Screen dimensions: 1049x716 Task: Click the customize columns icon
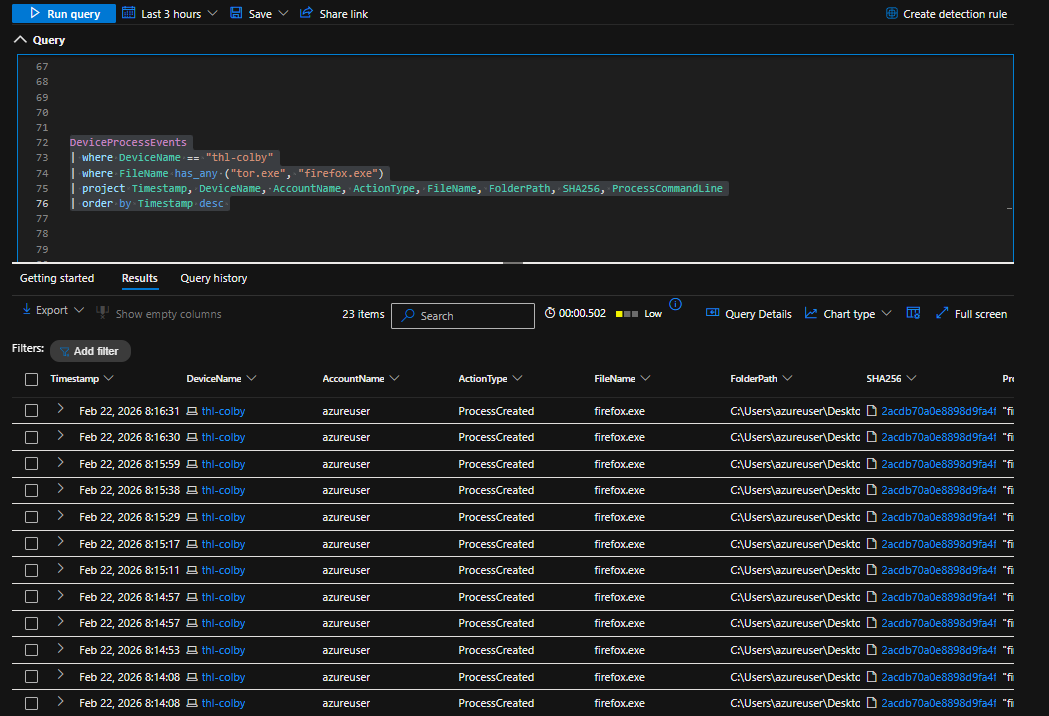[912, 314]
